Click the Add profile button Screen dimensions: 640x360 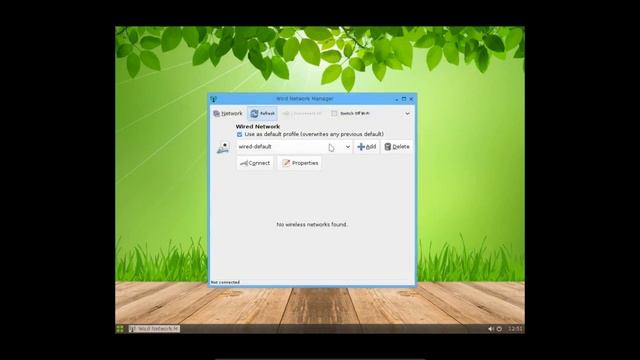[x=367, y=147]
